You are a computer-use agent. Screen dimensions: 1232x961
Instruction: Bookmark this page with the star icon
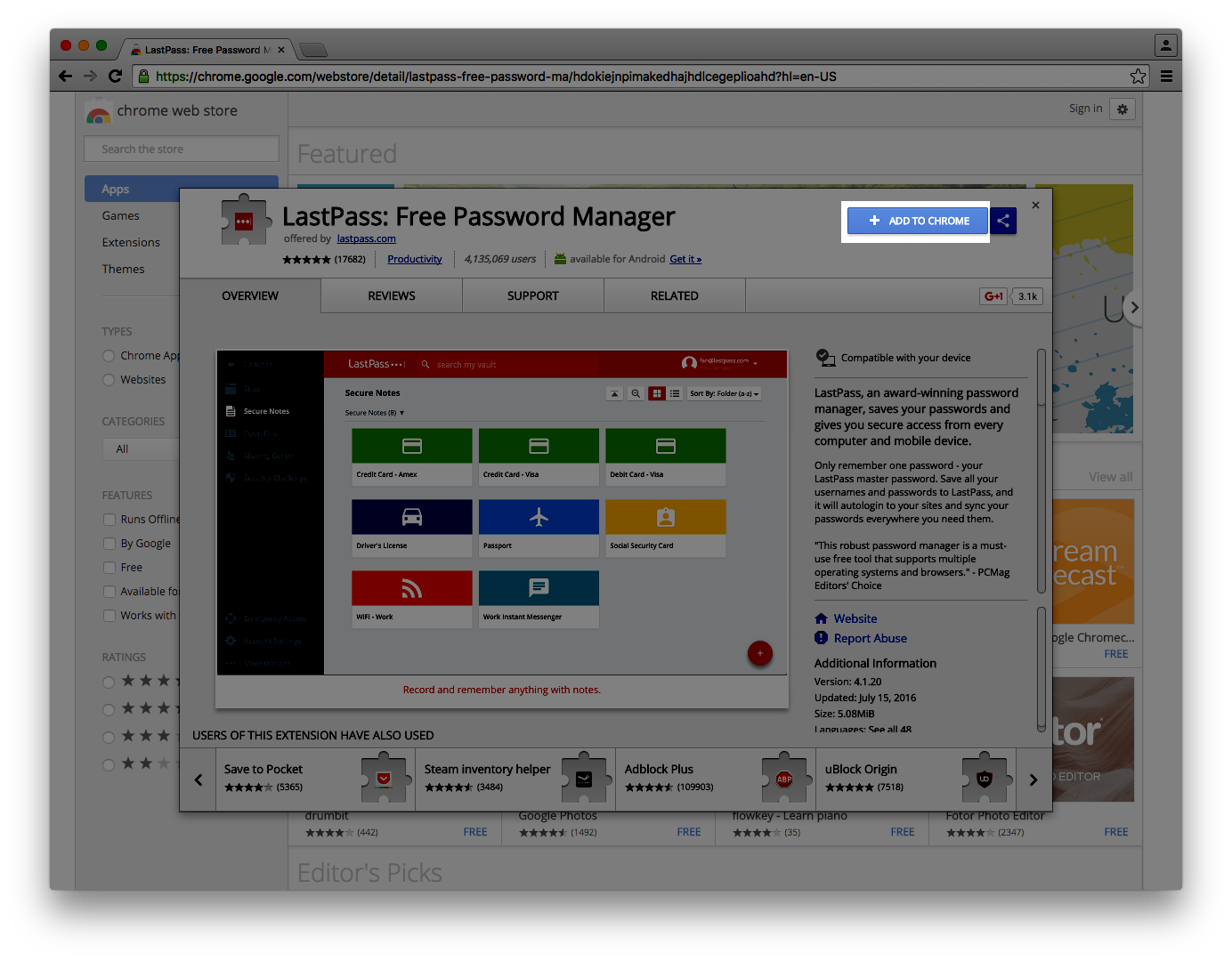(x=1138, y=77)
